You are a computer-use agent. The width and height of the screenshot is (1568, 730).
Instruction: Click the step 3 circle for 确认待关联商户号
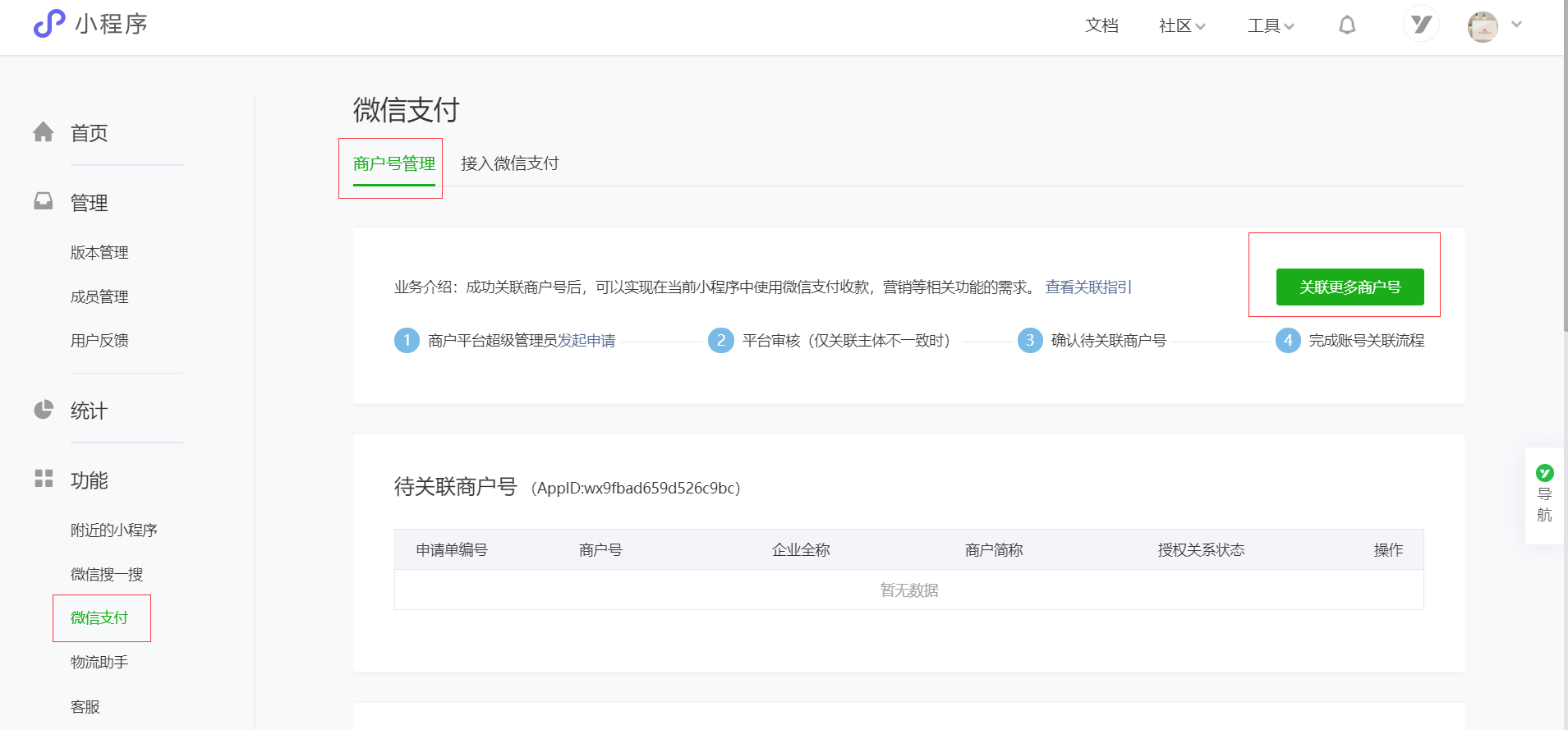click(1030, 341)
